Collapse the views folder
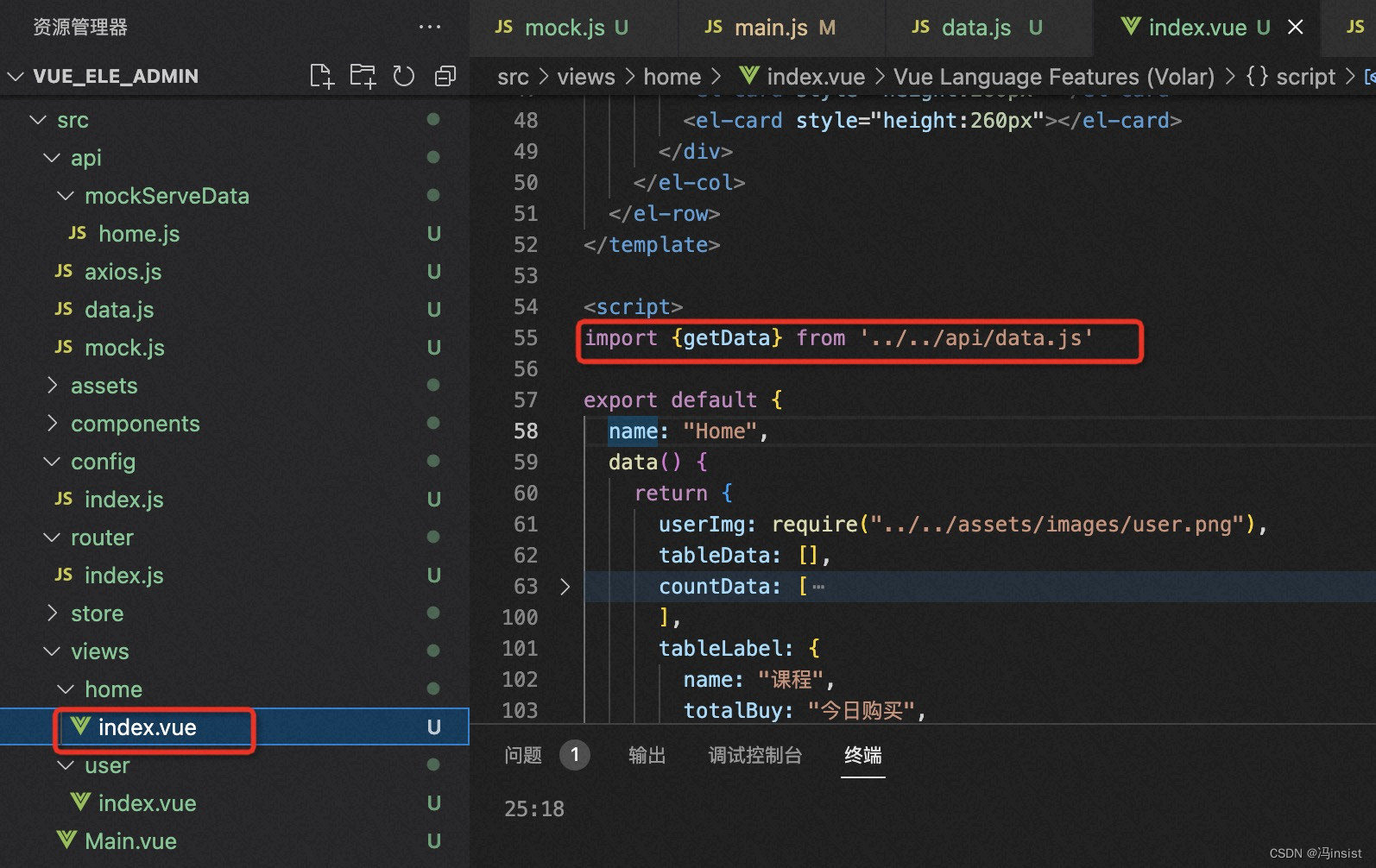Screen dimensions: 1376x868 [x=52, y=651]
